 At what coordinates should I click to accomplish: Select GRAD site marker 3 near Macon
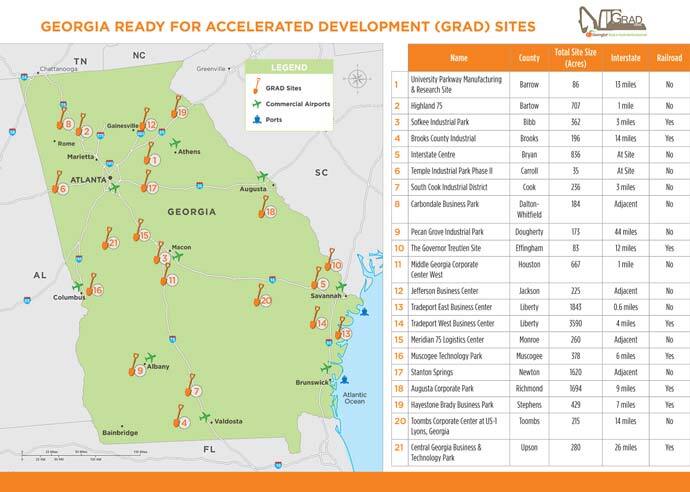pos(161,253)
